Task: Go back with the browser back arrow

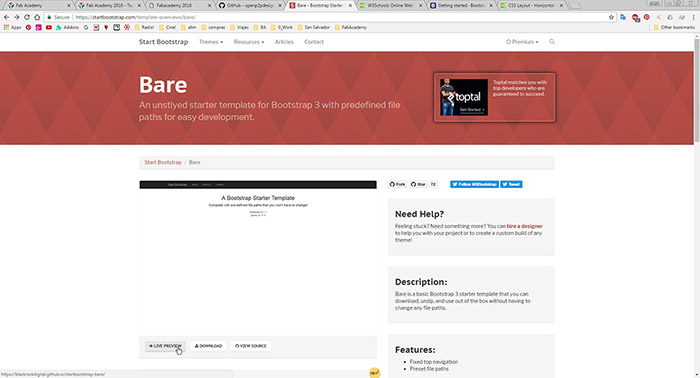Action: point(6,17)
